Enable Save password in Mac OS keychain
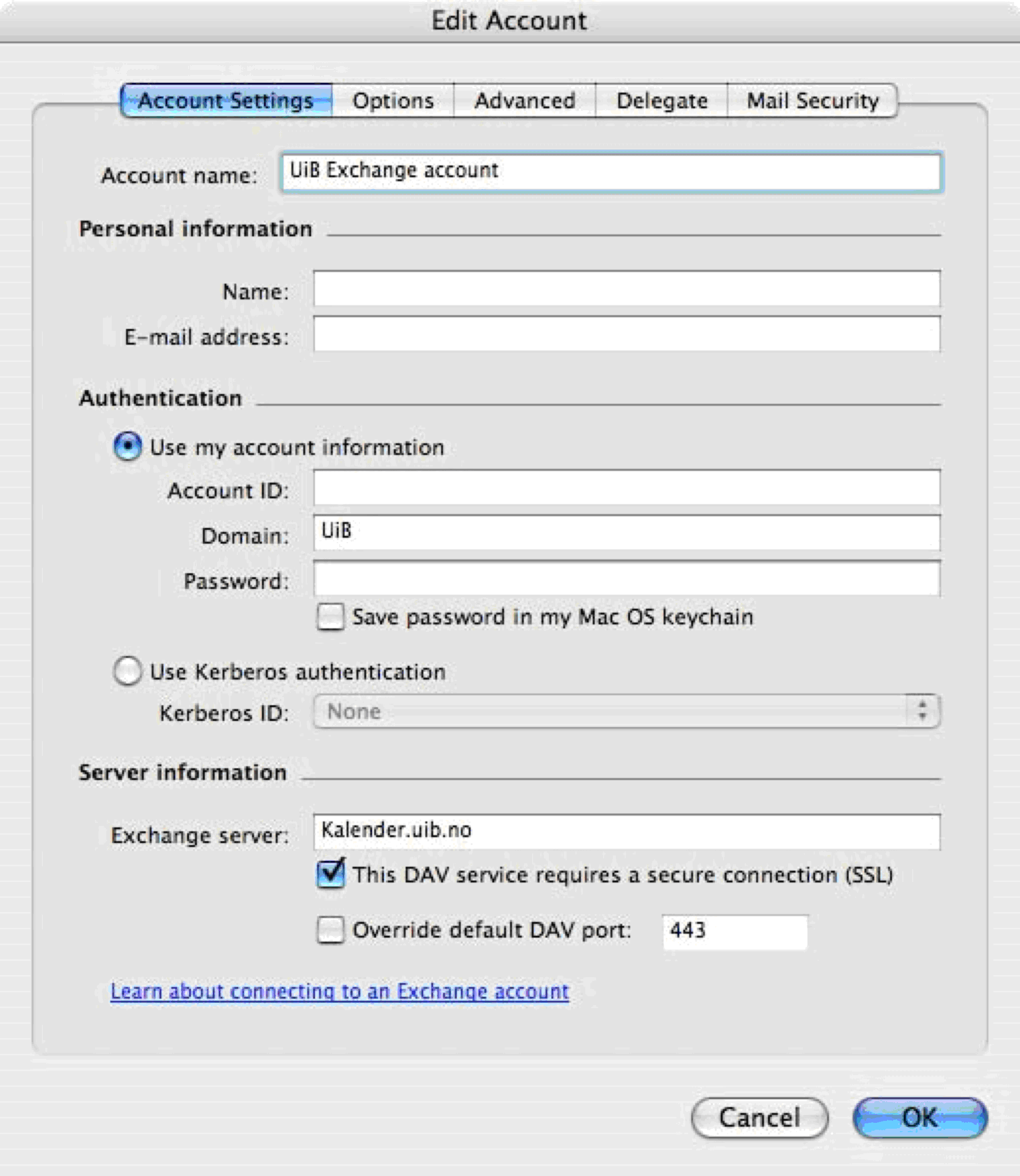The image size is (1020, 1176). click(331, 617)
